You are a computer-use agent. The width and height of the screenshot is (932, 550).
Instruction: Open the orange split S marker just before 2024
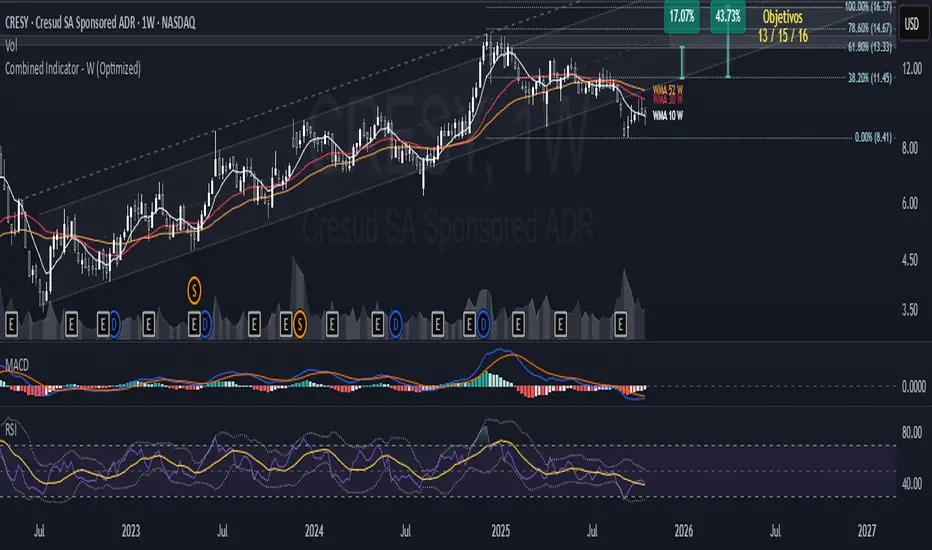(x=300, y=325)
